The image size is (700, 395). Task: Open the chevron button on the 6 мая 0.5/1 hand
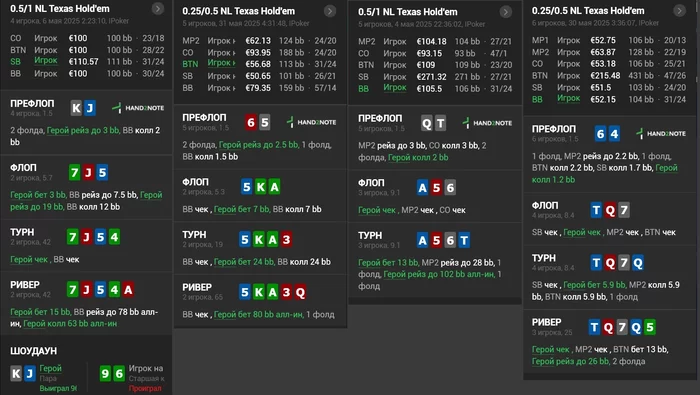(x=158, y=8)
